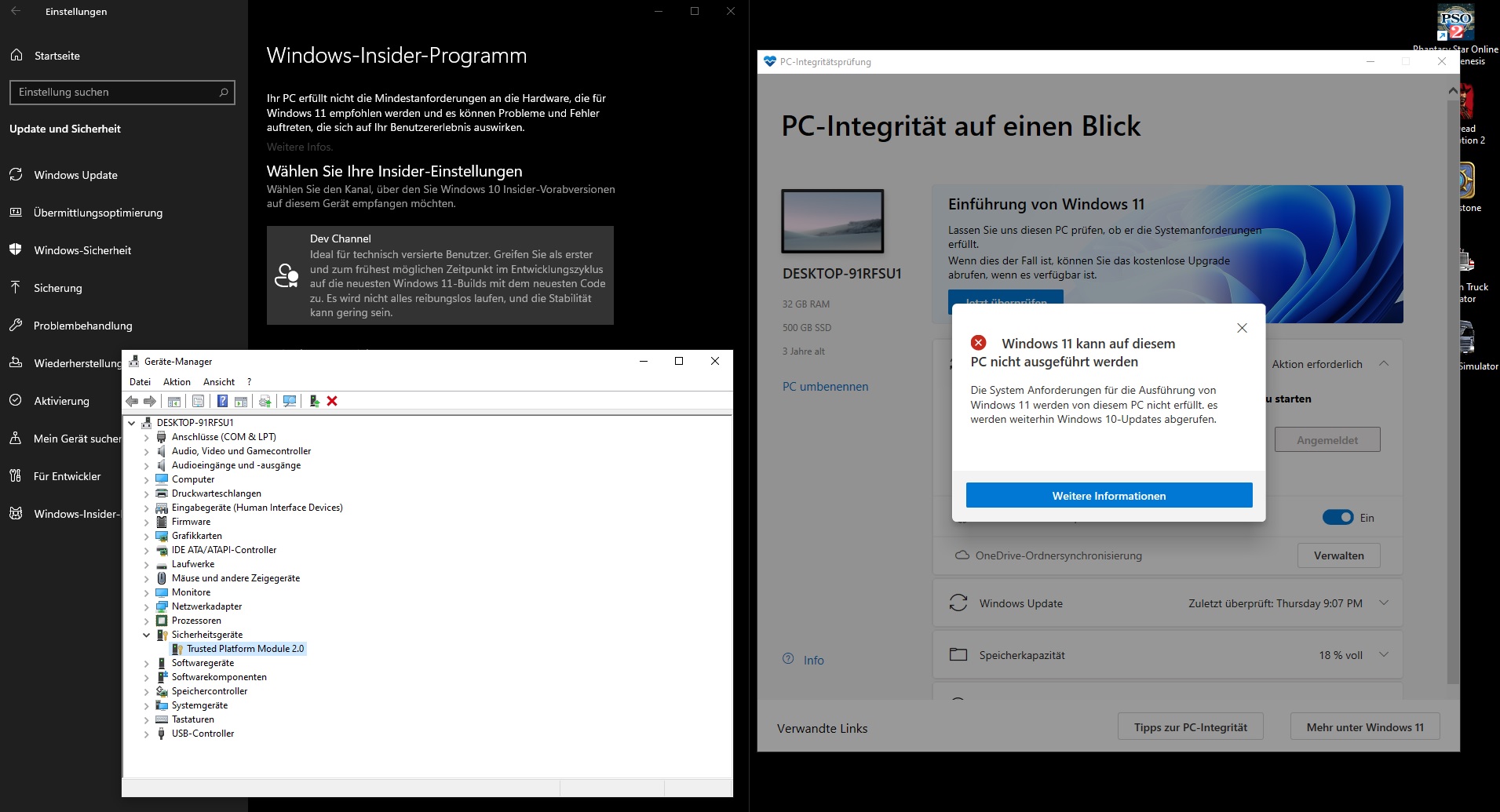The width and height of the screenshot is (1500, 812).
Task: Open Für Entwickler in the sidebar
Action: click(67, 476)
